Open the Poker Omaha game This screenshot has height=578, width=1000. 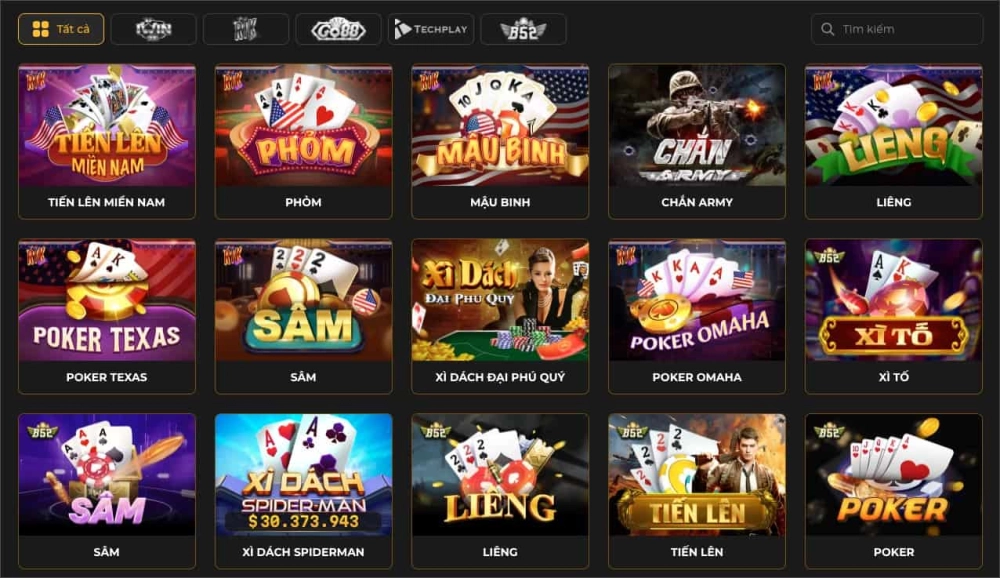[697, 316]
